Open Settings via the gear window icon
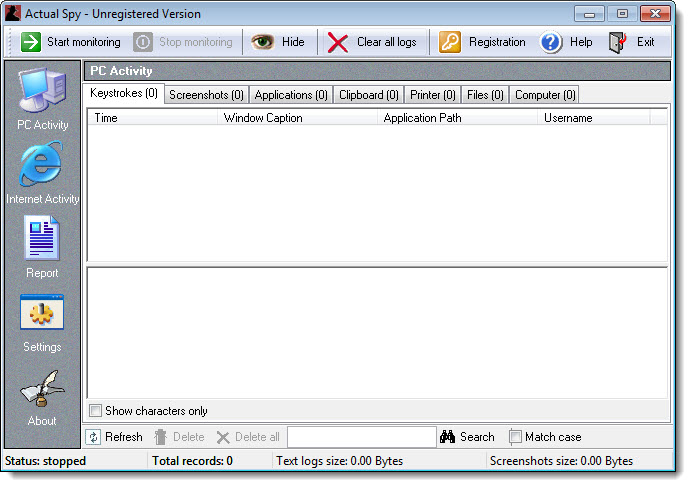This screenshot has width=691, height=487. [x=42, y=312]
